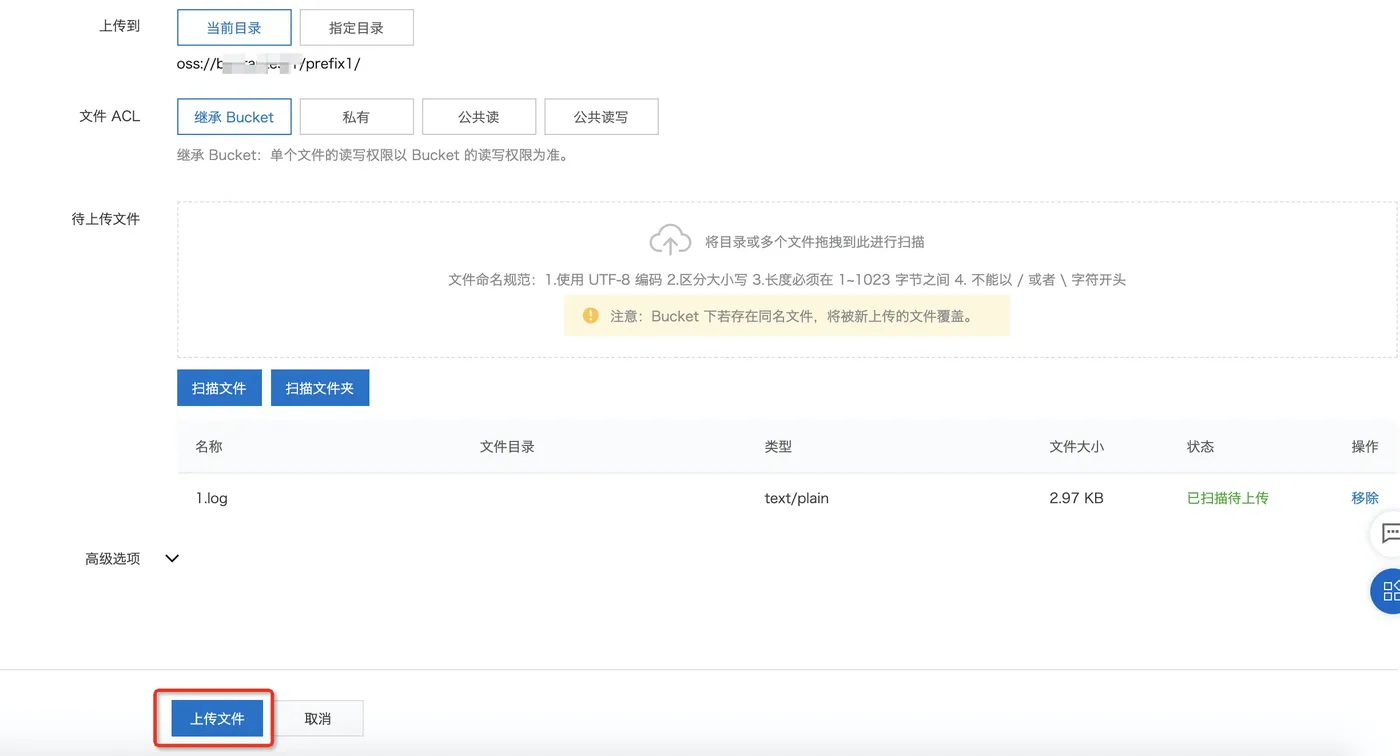Choose 公共读 file ACL
Image resolution: width=1400 pixels, height=756 pixels.
point(479,117)
